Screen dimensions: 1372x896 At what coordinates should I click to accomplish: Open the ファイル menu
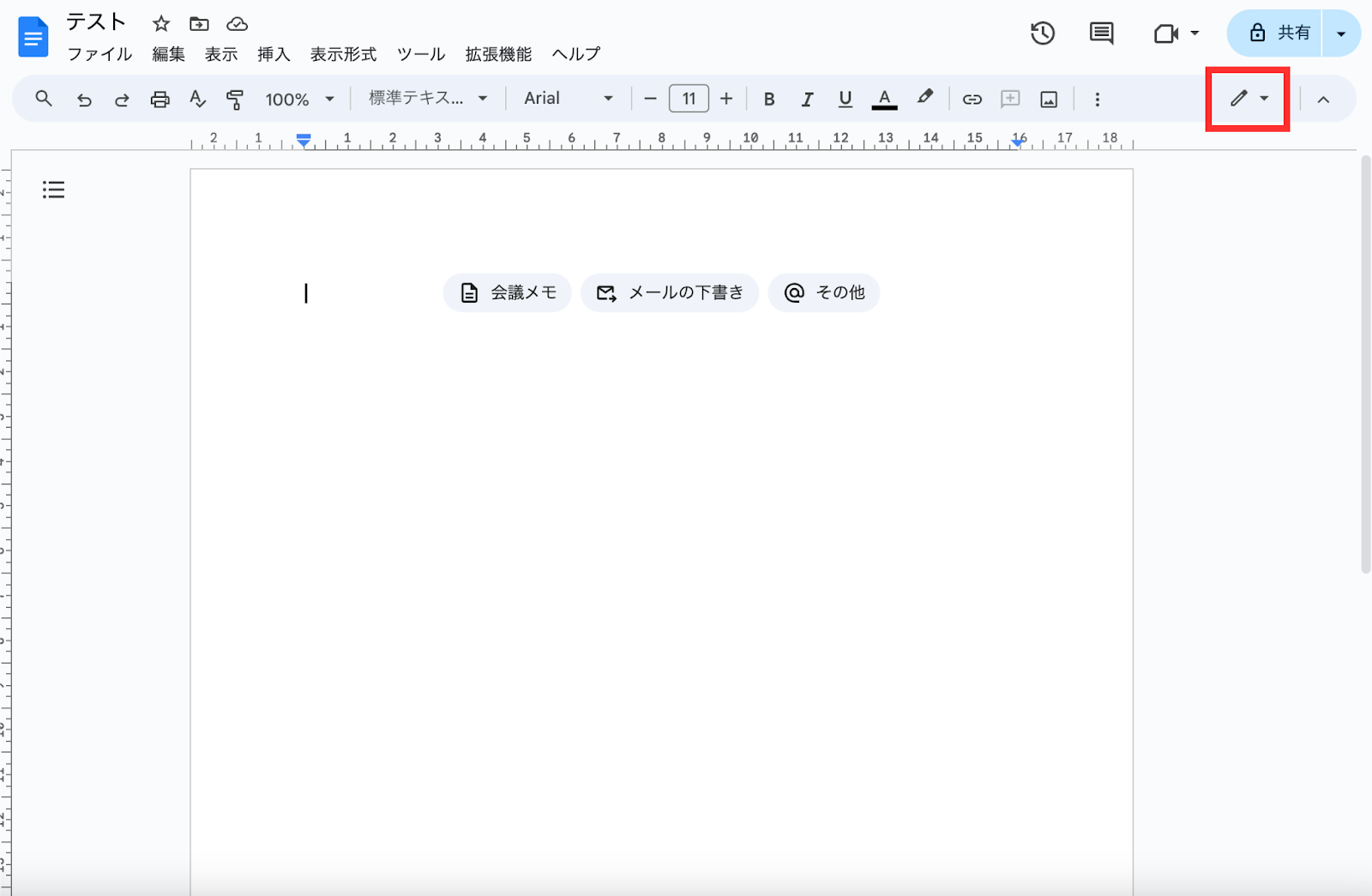click(99, 54)
